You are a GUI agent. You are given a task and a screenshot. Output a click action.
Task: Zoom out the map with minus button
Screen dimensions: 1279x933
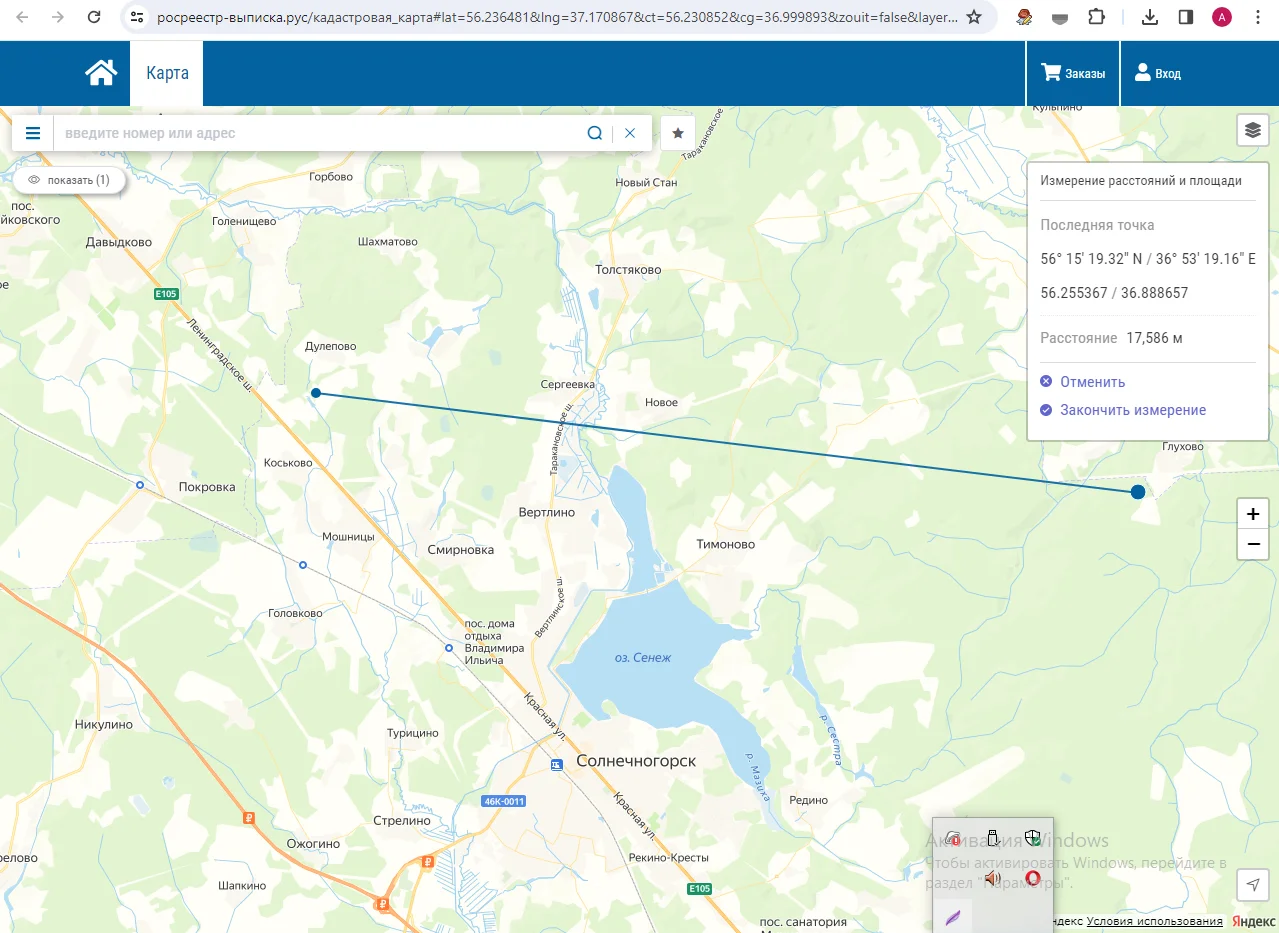coord(1253,545)
